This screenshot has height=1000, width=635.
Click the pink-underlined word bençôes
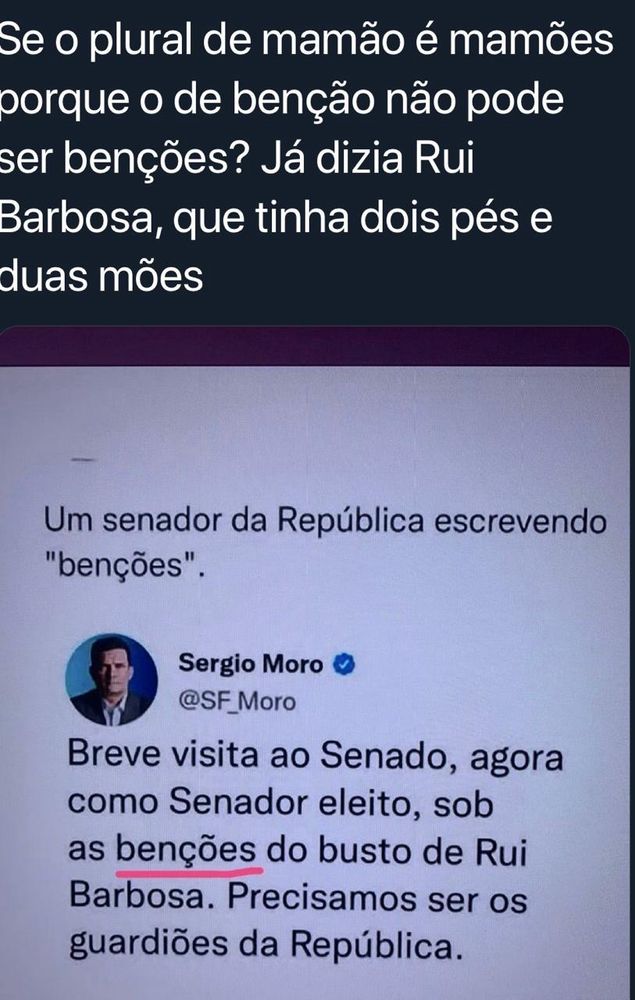pyautogui.click(x=186, y=851)
